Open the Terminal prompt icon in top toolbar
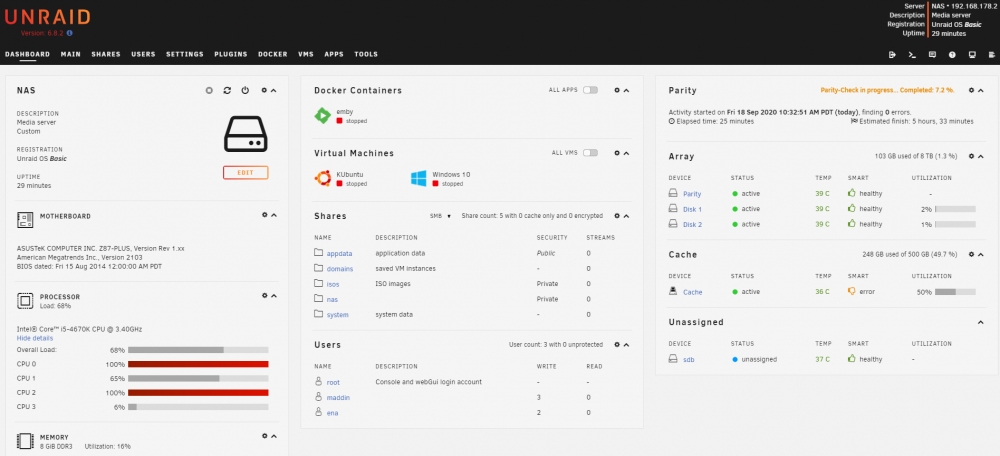The image size is (1000, 456). click(x=913, y=55)
